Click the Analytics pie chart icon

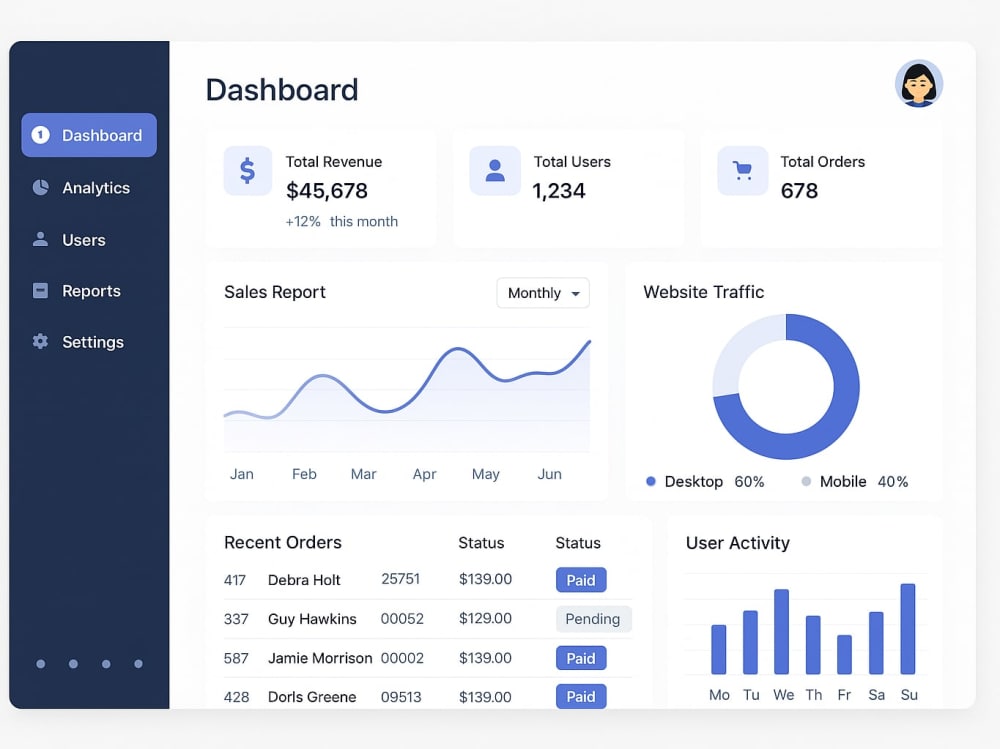tap(40, 187)
